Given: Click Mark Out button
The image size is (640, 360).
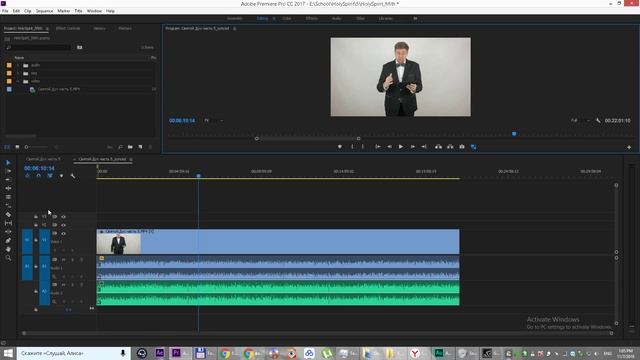Looking at the screenshot, I should point(363,147).
